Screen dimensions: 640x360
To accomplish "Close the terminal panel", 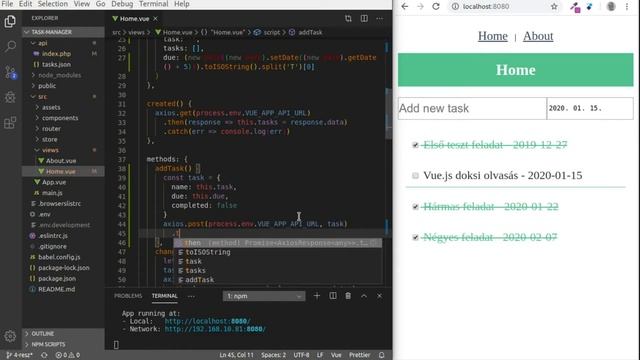I will click(x=380, y=296).
